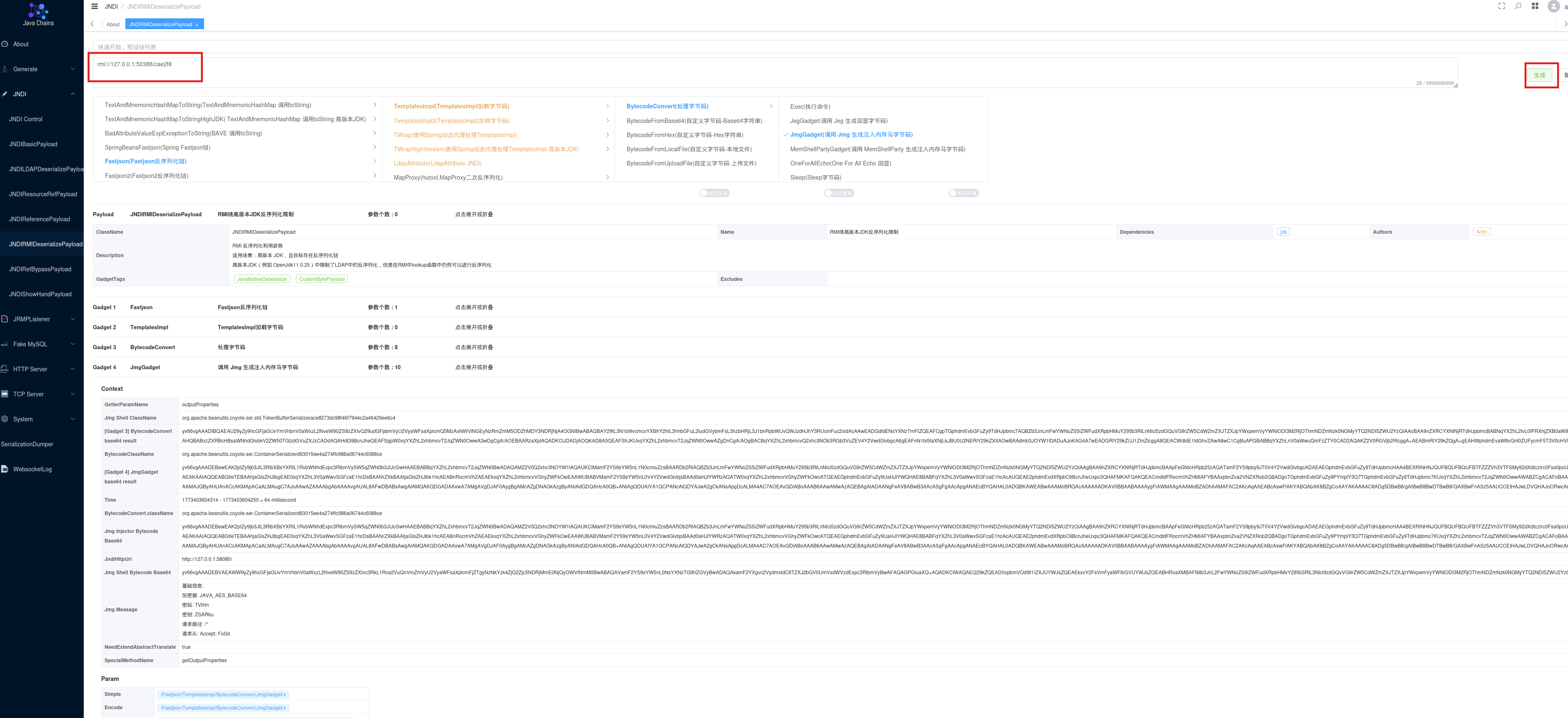Toggle the 自动复制 switch

pos(839,193)
